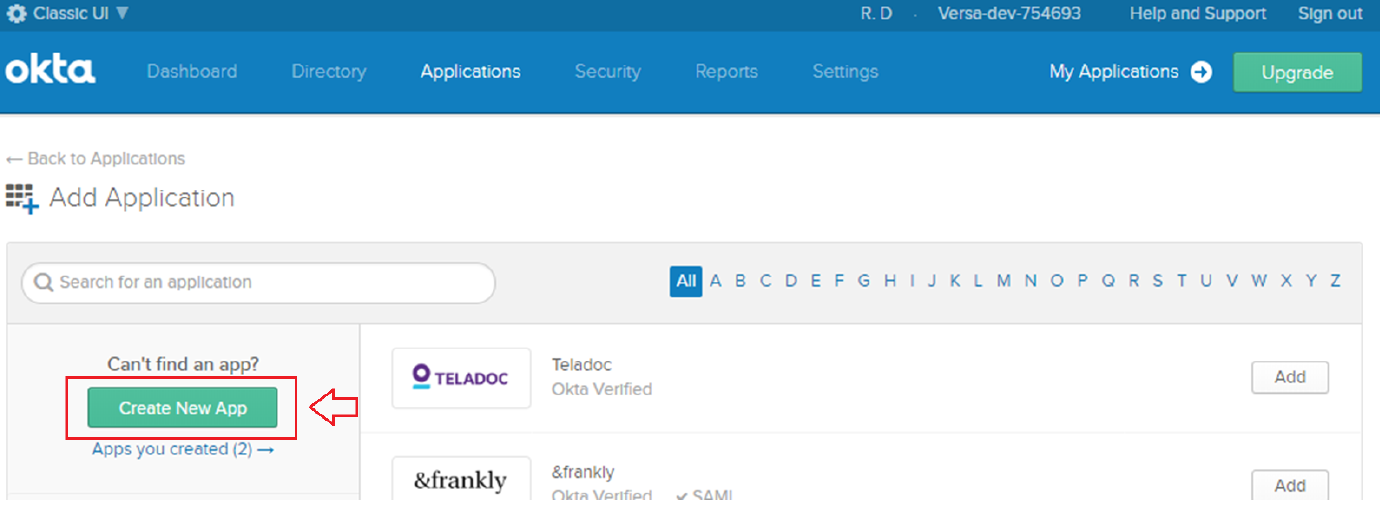Go to the Dashboard tab
Image resolution: width=1380 pixels, height=506 pixels.
192,72
